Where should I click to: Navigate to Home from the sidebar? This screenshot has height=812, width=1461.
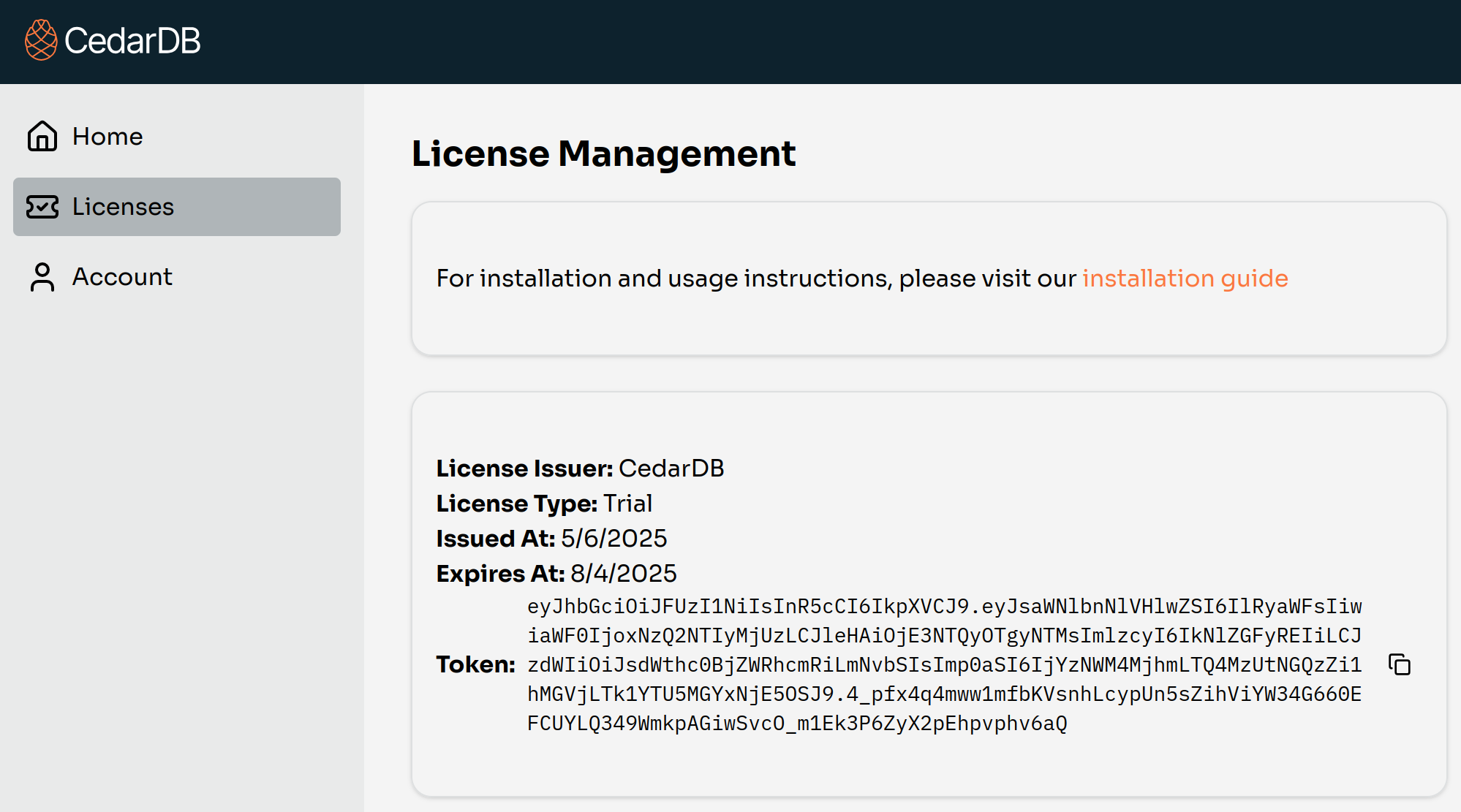[x=107, y=136]
